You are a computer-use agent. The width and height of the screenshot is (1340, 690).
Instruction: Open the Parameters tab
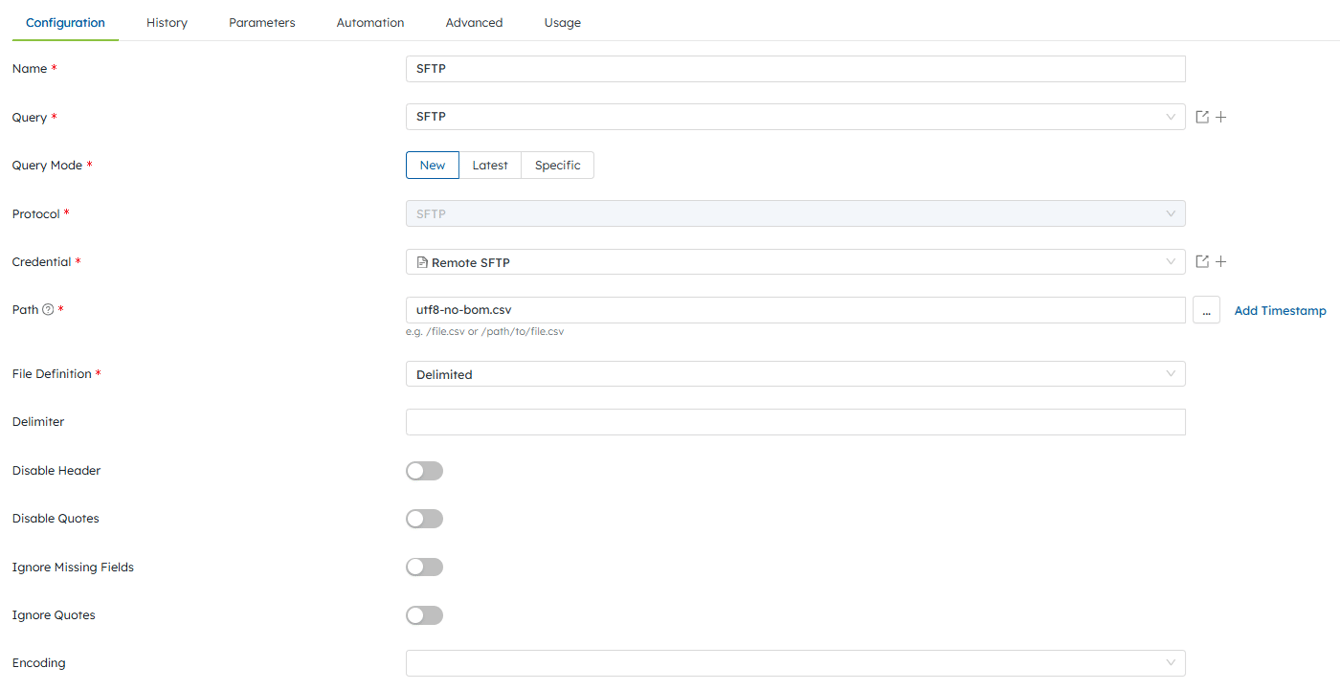coord(262,22)
